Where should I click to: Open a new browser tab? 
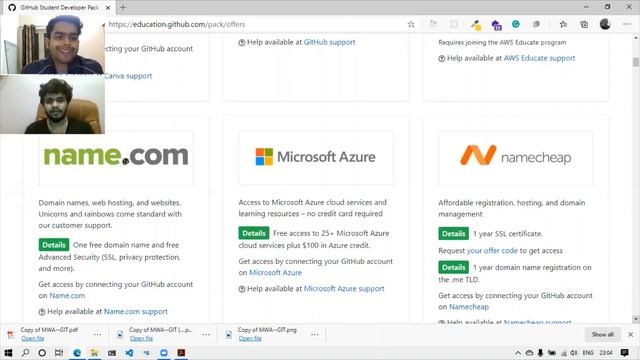pyautogui.click(x=123, y=7)
